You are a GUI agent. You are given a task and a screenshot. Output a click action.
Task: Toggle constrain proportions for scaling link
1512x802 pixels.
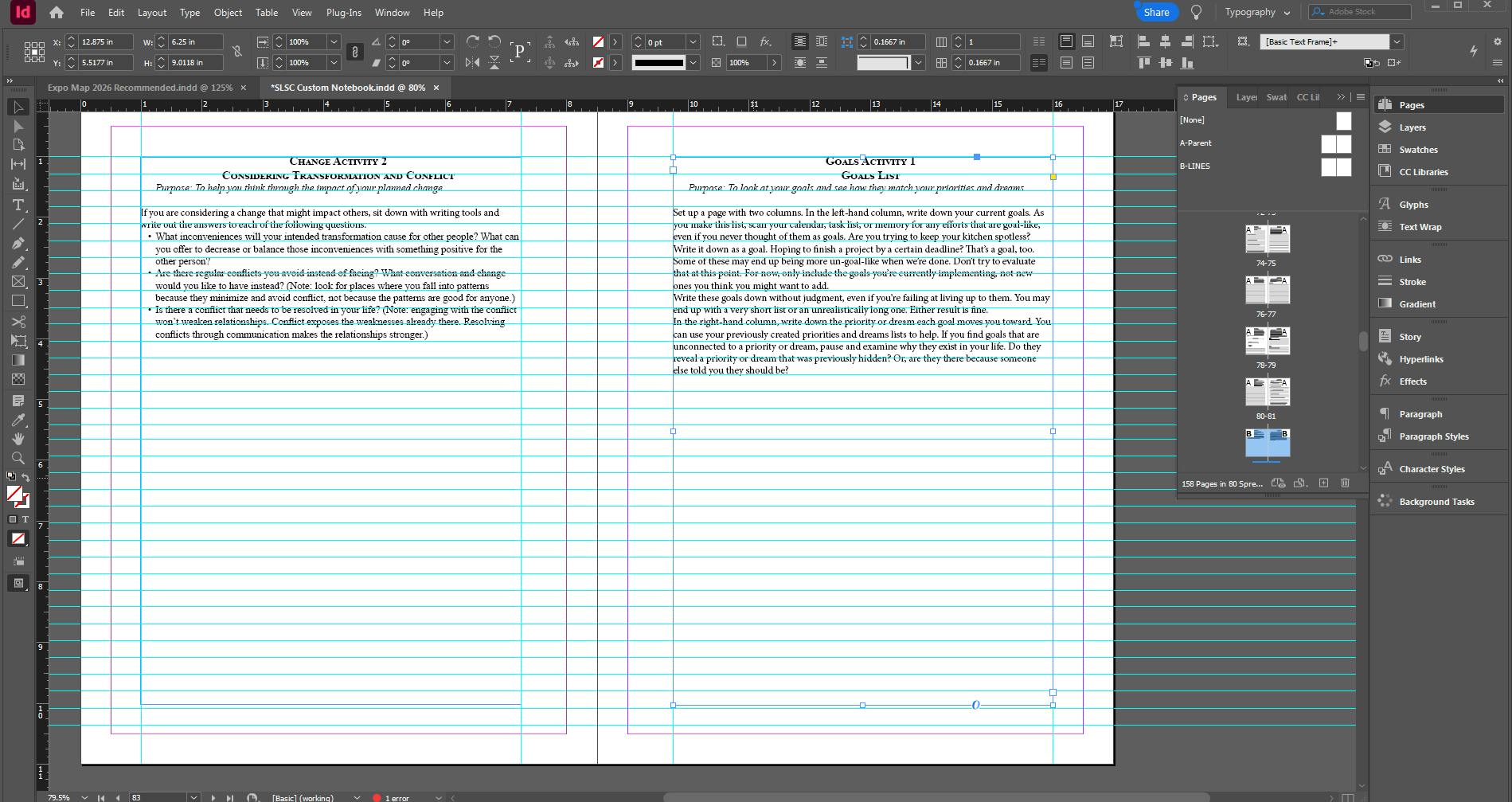coord(355,52)
